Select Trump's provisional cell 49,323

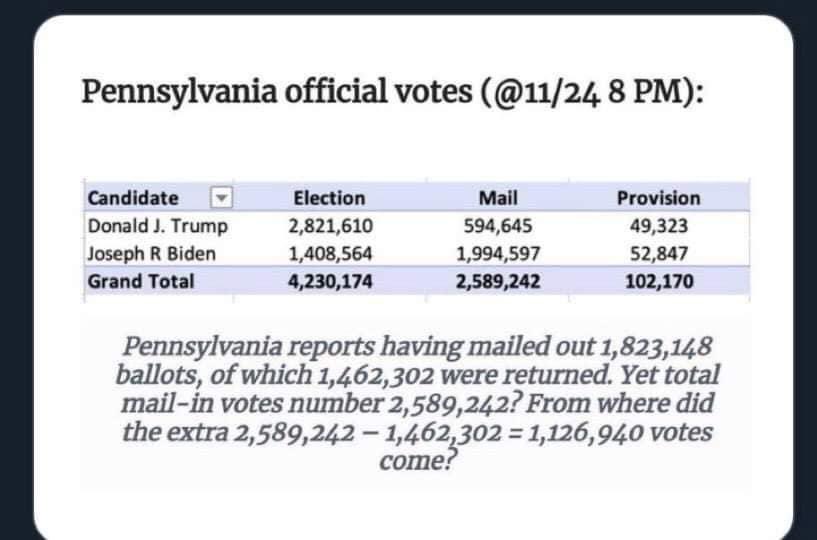pyautogui.click(x=658, y=225)
